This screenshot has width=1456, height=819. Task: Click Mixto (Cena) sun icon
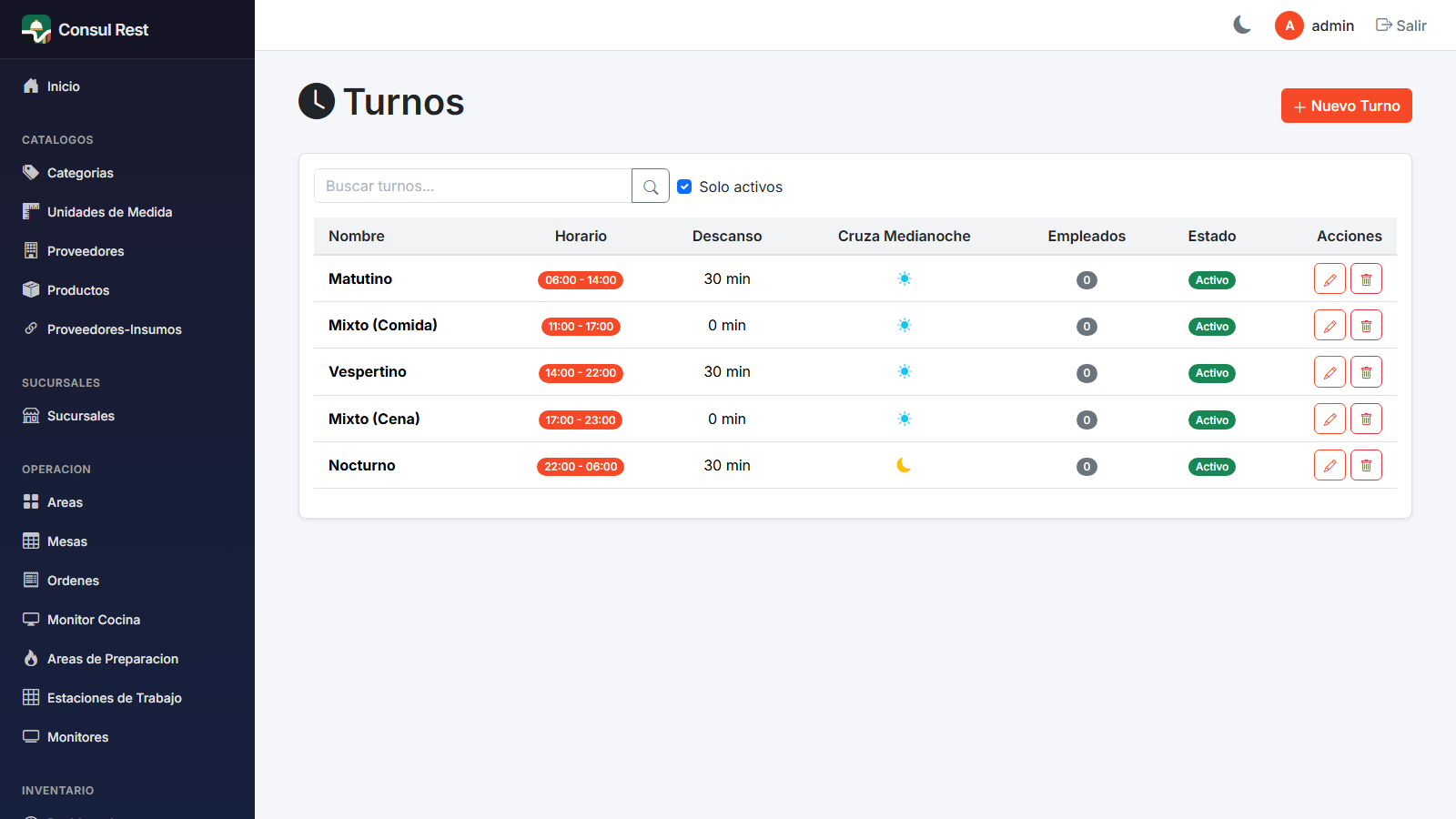click(905, 419)
